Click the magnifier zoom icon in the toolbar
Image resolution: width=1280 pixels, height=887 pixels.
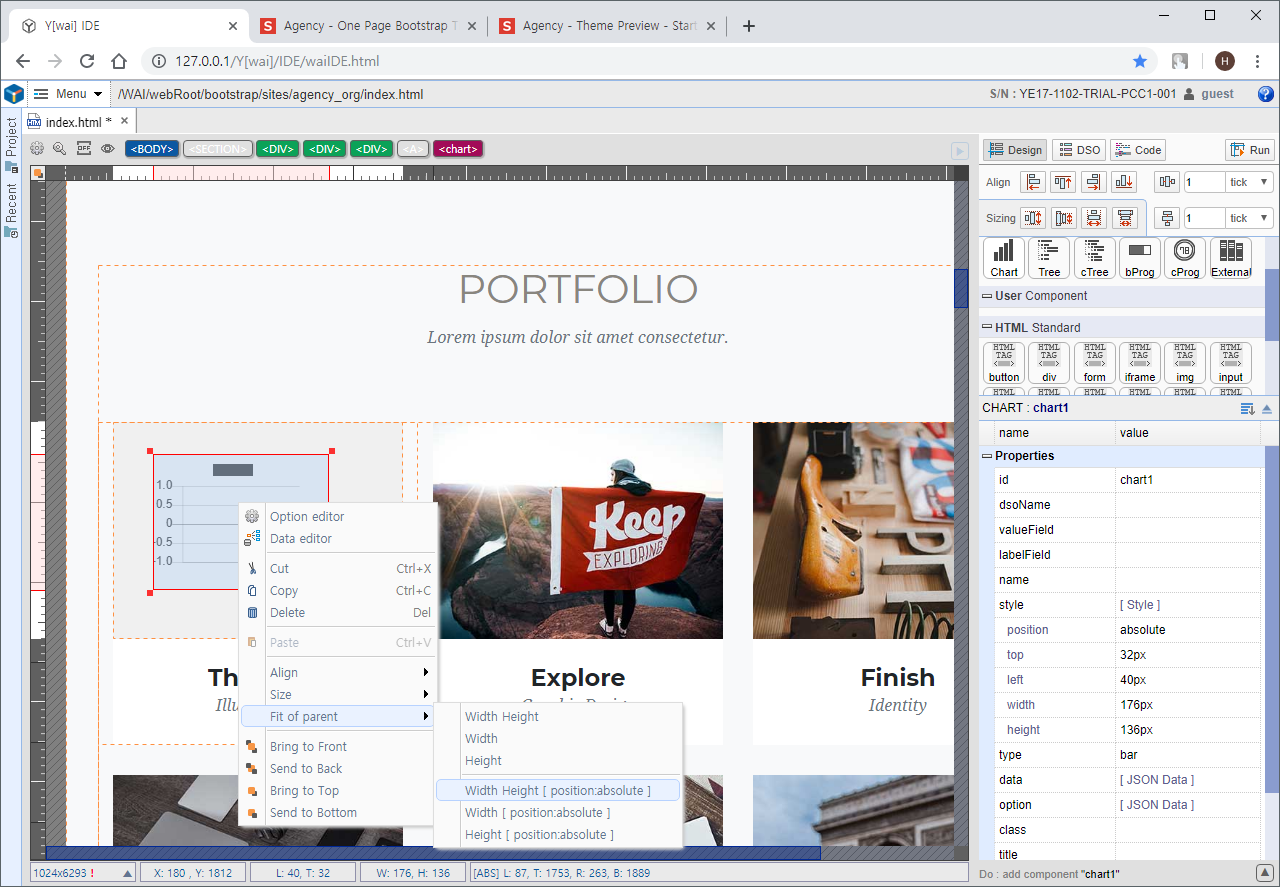[x=60, y=149]
